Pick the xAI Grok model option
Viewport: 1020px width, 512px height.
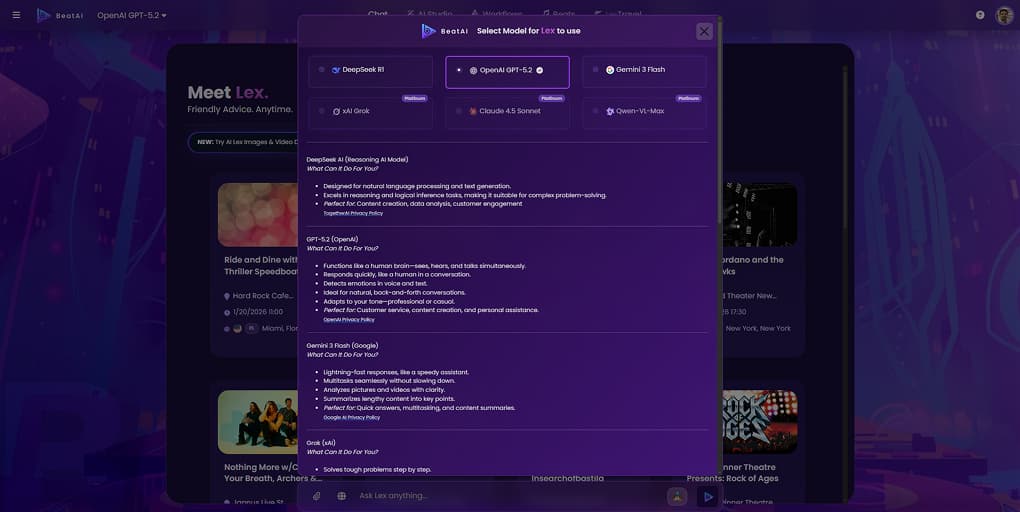[370, 112]
